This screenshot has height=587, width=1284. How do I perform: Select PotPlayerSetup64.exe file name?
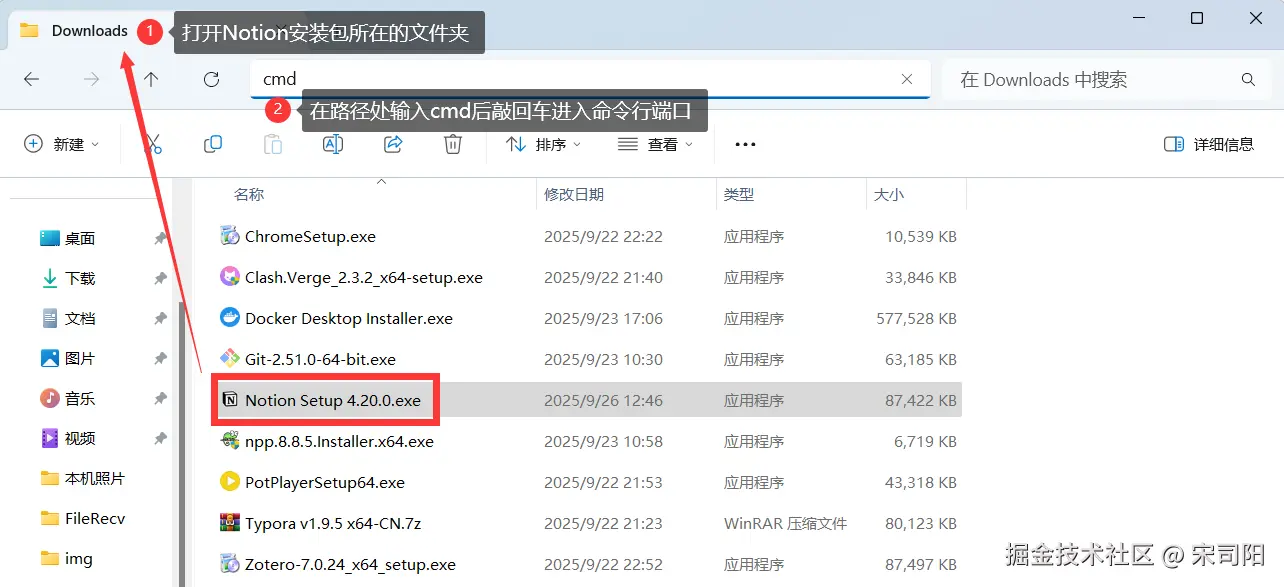[x=325, y=482]
